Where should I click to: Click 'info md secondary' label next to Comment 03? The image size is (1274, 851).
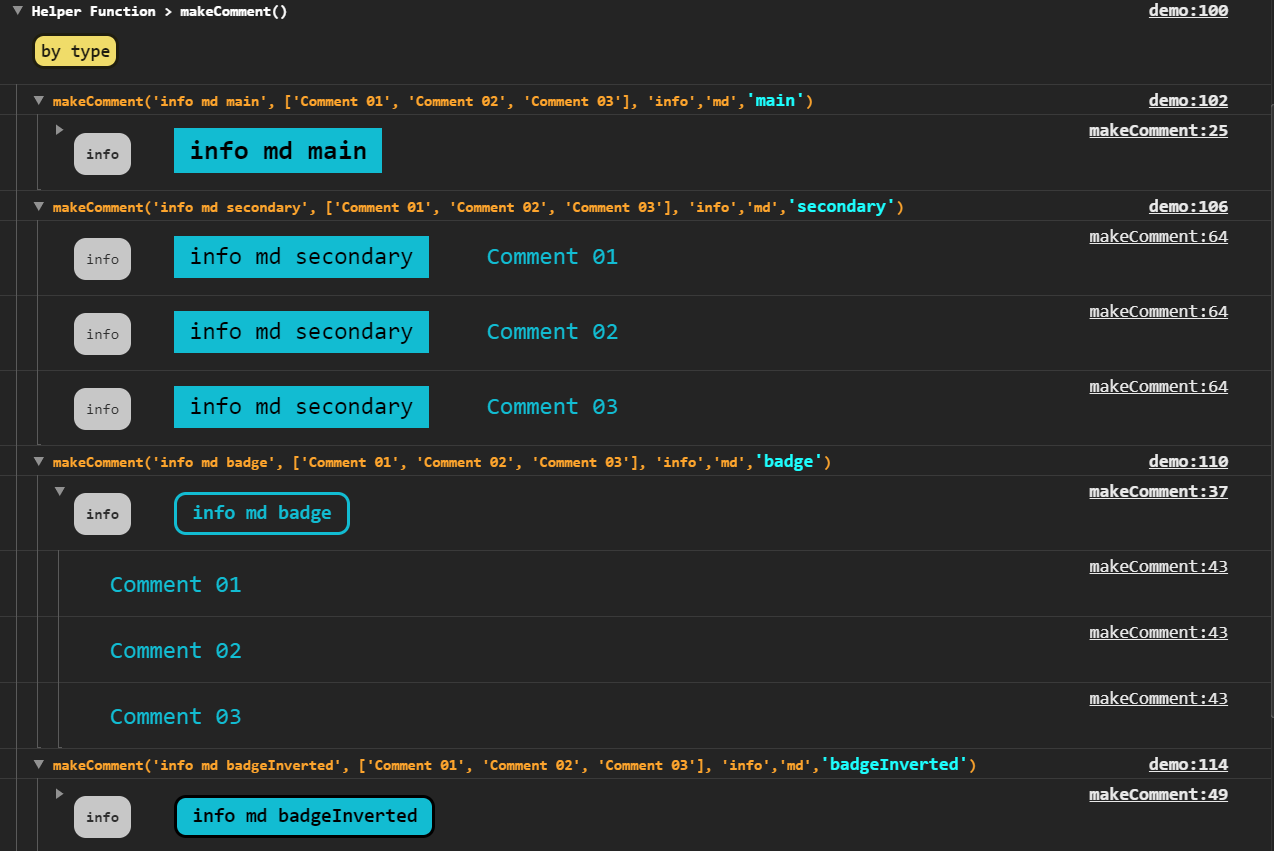[x=301, y=407]
